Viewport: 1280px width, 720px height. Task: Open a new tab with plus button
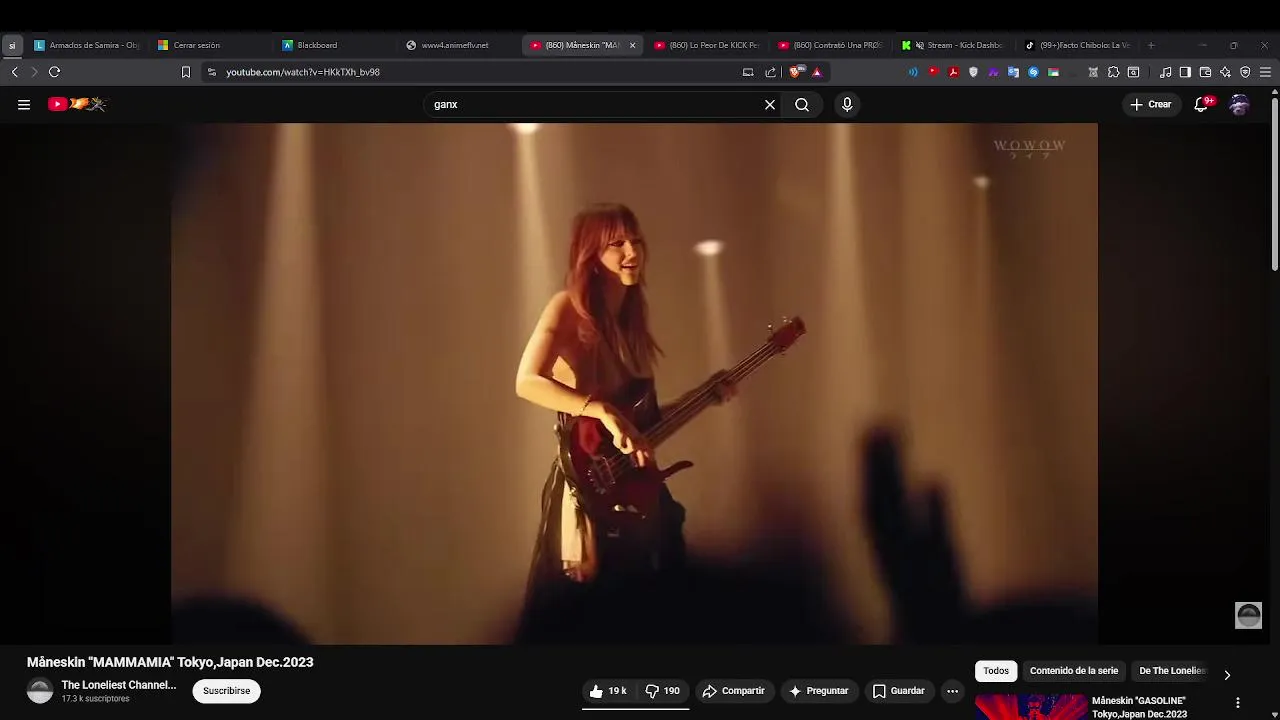[x=1151, y=45]
